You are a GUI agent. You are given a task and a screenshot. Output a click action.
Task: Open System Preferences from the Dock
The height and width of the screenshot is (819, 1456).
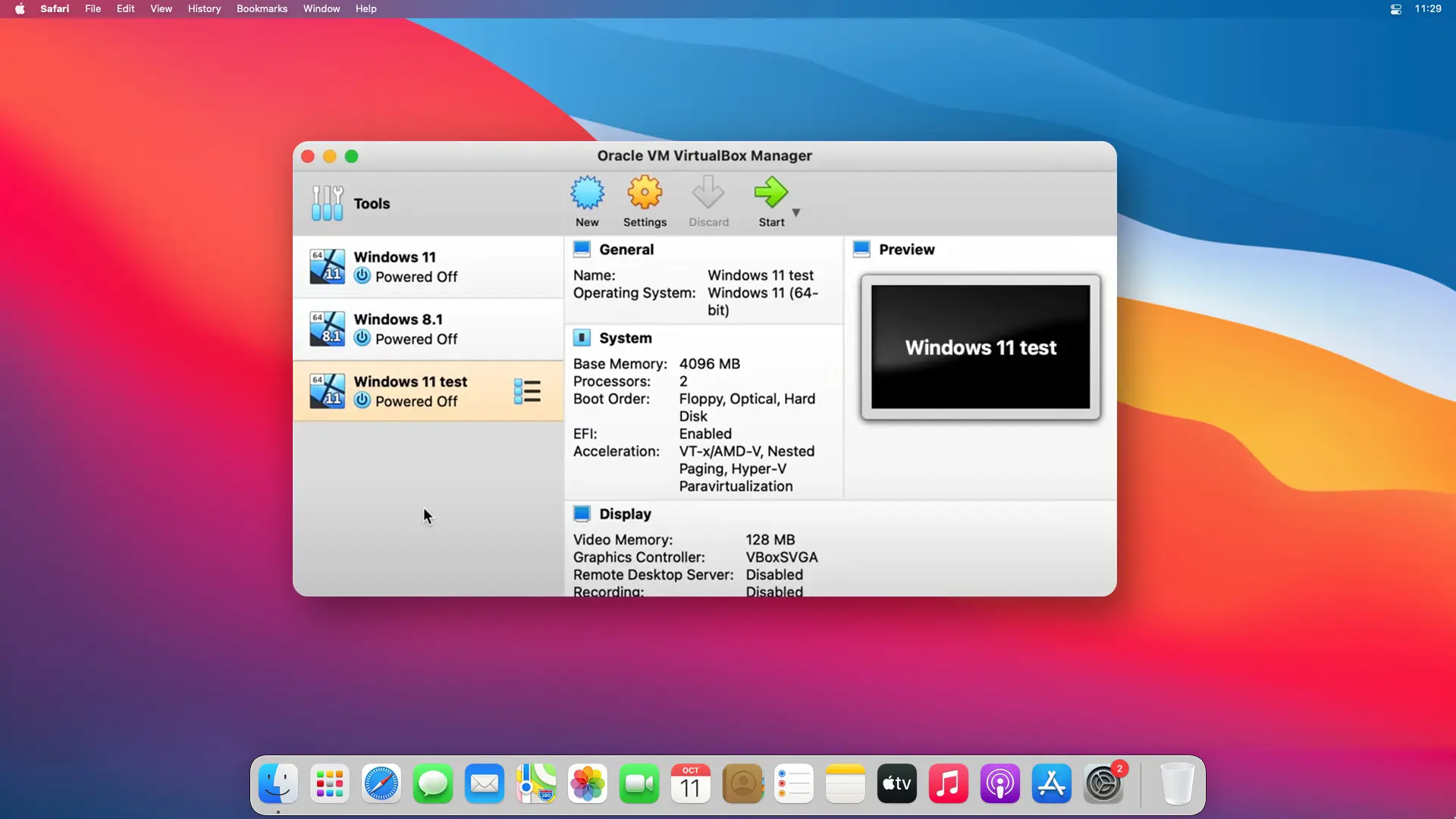pos(1103,784)
